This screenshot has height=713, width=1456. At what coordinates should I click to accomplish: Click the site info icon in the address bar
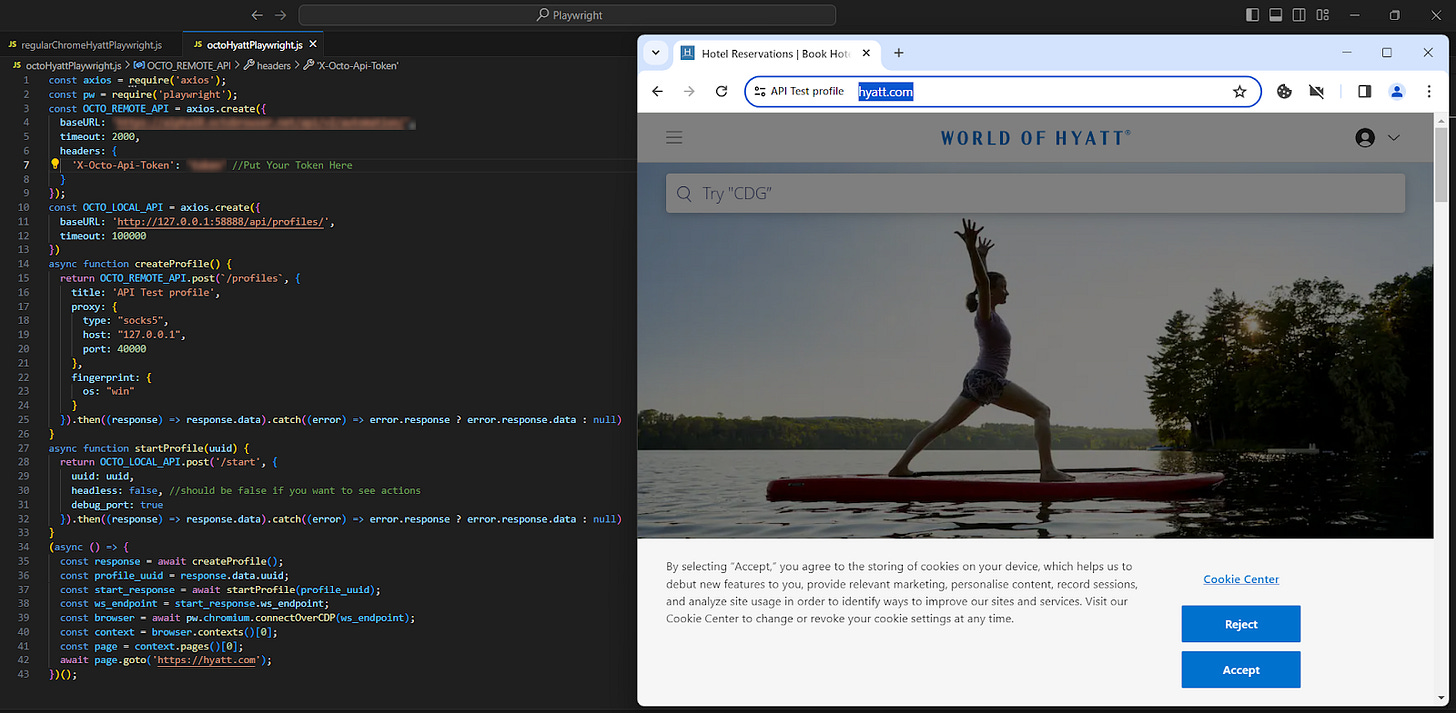tap(760, 92)
